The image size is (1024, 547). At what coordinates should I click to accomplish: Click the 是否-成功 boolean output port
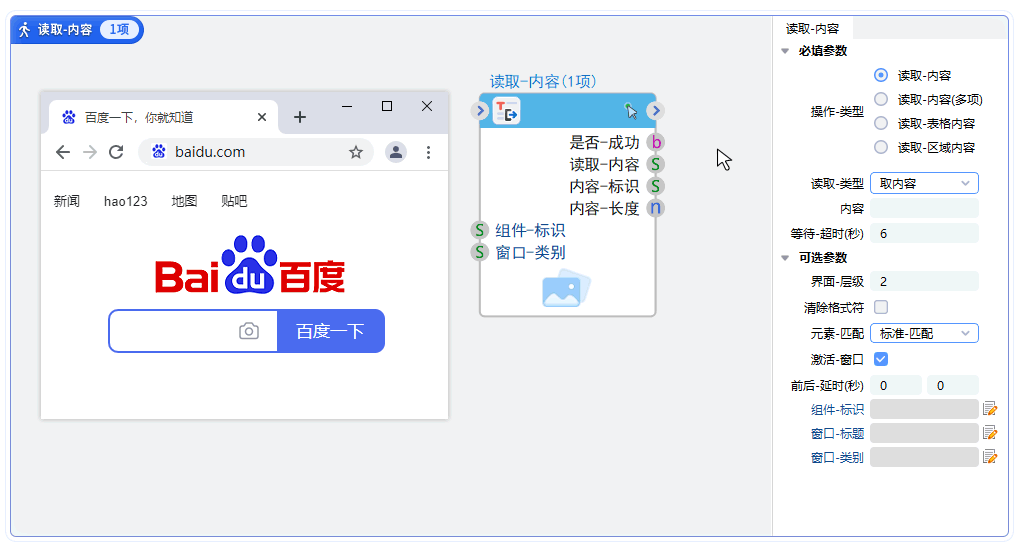pyautogui.click(x=655, y=143)
